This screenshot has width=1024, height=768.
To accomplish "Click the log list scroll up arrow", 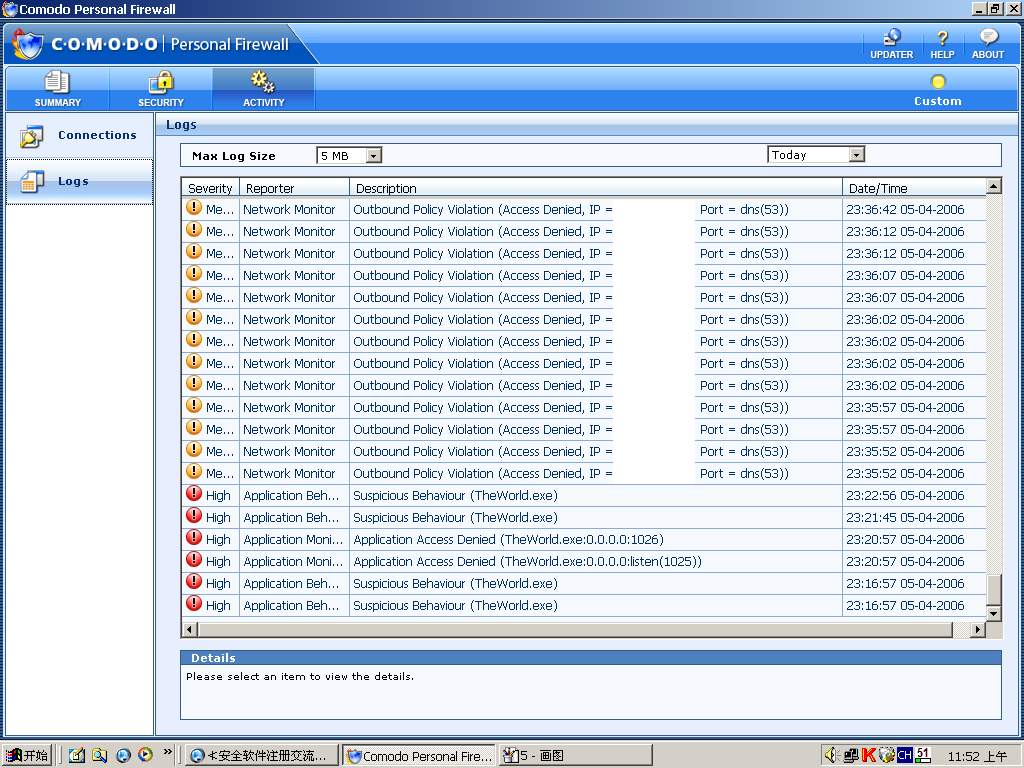I will click(x=993, y=186).
